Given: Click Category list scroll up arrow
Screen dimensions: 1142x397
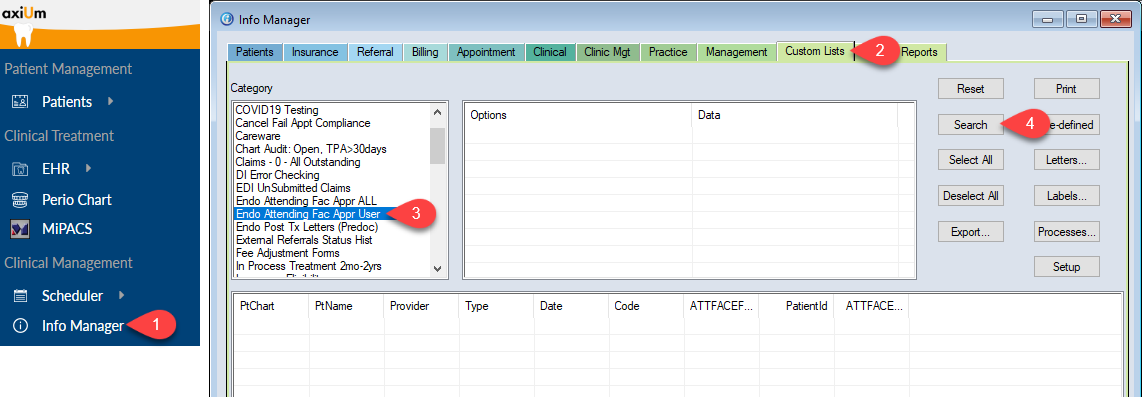Looking at the screenshot, I should pos(437,112).
